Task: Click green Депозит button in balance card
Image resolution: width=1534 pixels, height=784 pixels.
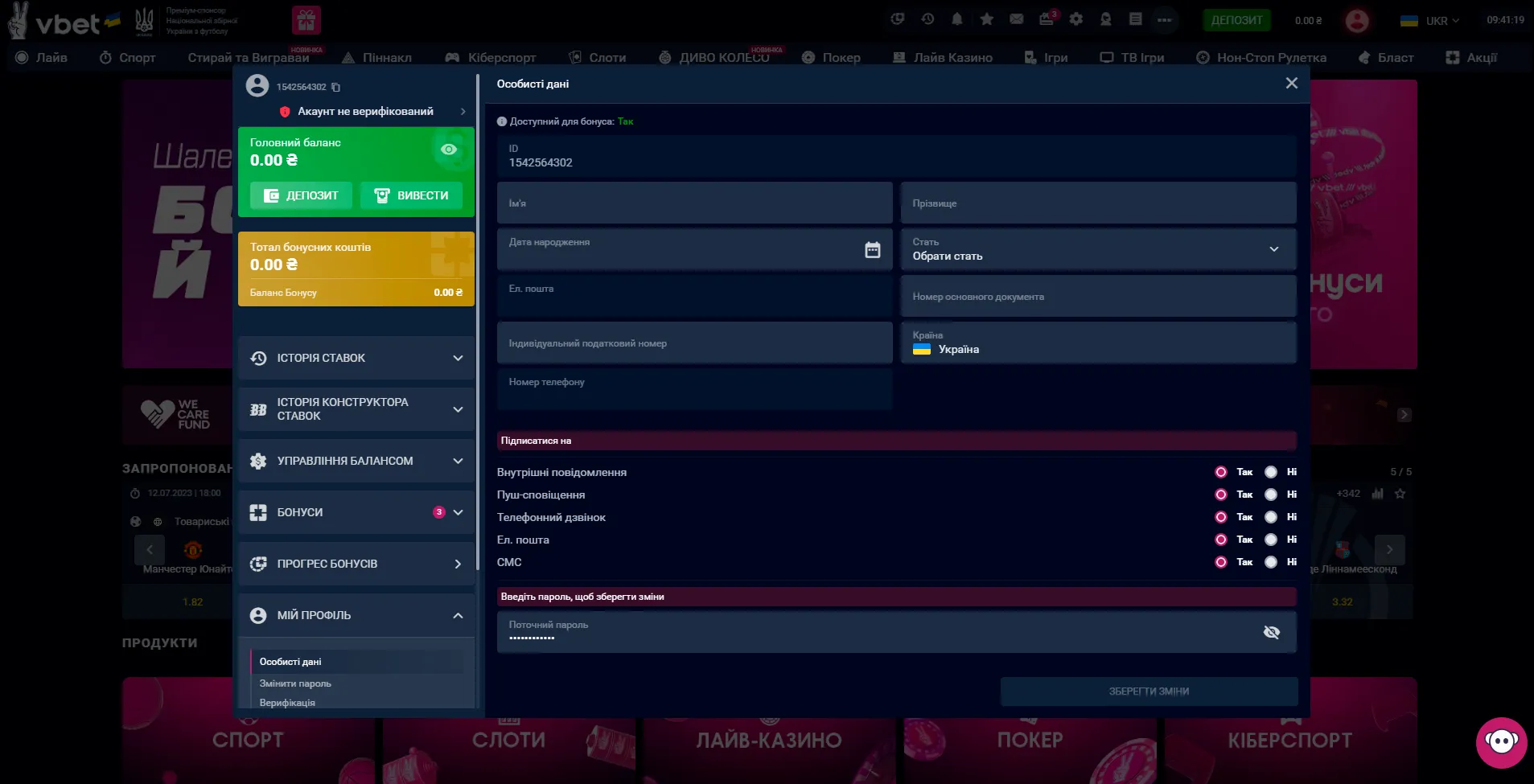Action: 301,195
